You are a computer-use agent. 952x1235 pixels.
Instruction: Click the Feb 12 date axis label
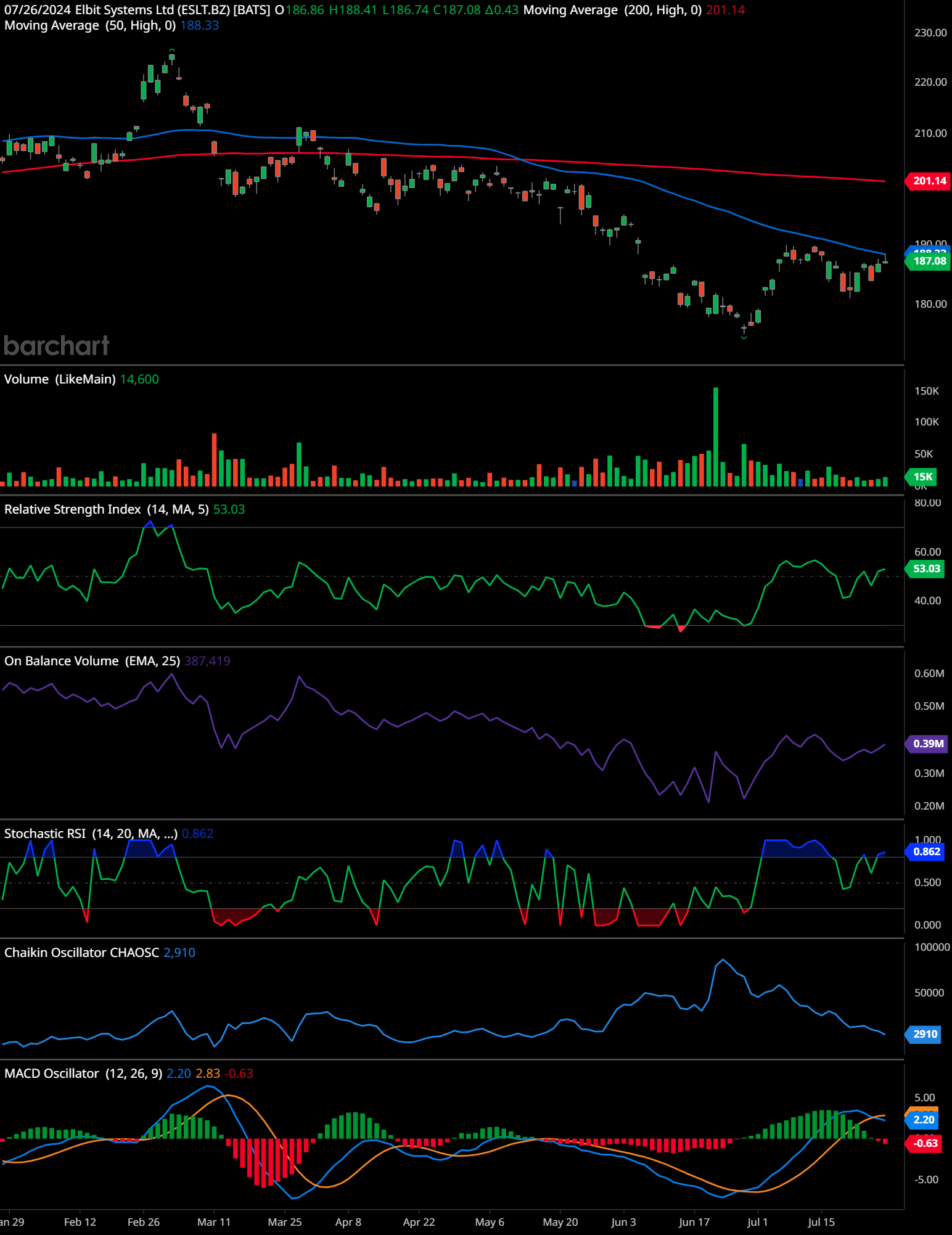coord(80,1222)
